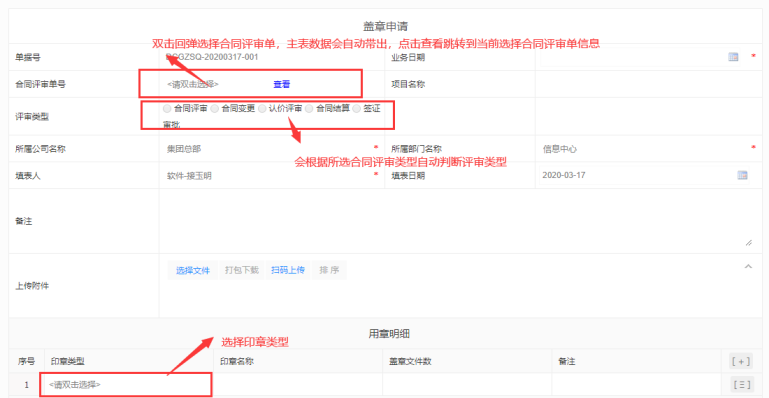Click the row number 1 cell
The width and height of the screenshot is (769, 398).
coord(26,385)
